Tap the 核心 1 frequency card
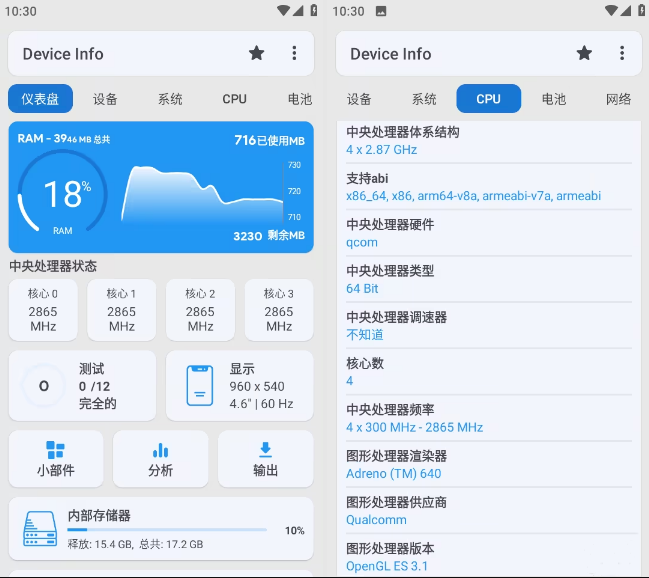This screenshot has width=649, height=578. click(122, 310)
